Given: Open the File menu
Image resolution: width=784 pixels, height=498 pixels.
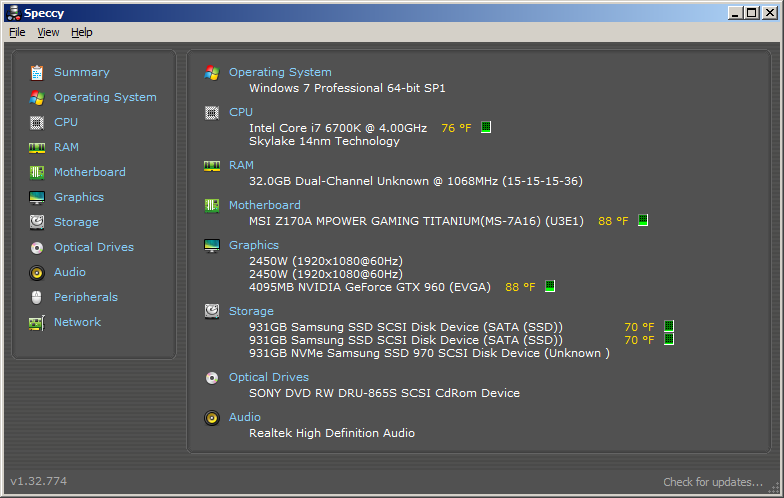Looking at the screenshot, I should (17, 32).
